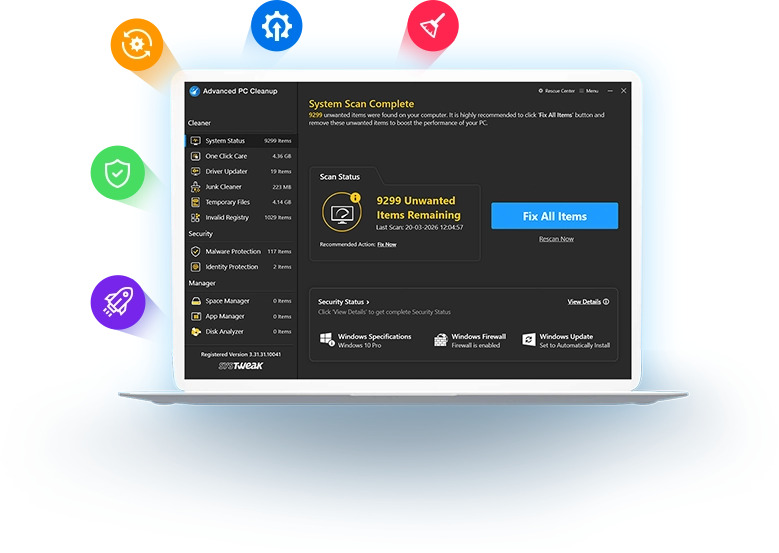Click 'Set to Automatically Install' text

pyautogui.click(x=574, y=345)
